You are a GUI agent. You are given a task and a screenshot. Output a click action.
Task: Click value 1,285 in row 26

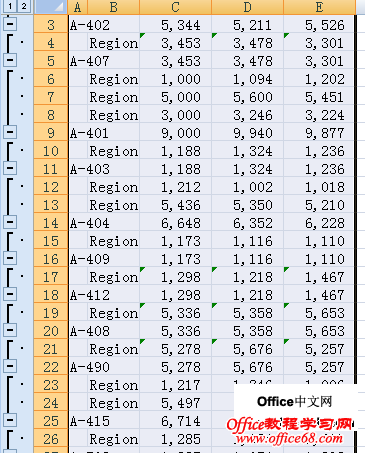pyautogui.click(x=176, y=439)
